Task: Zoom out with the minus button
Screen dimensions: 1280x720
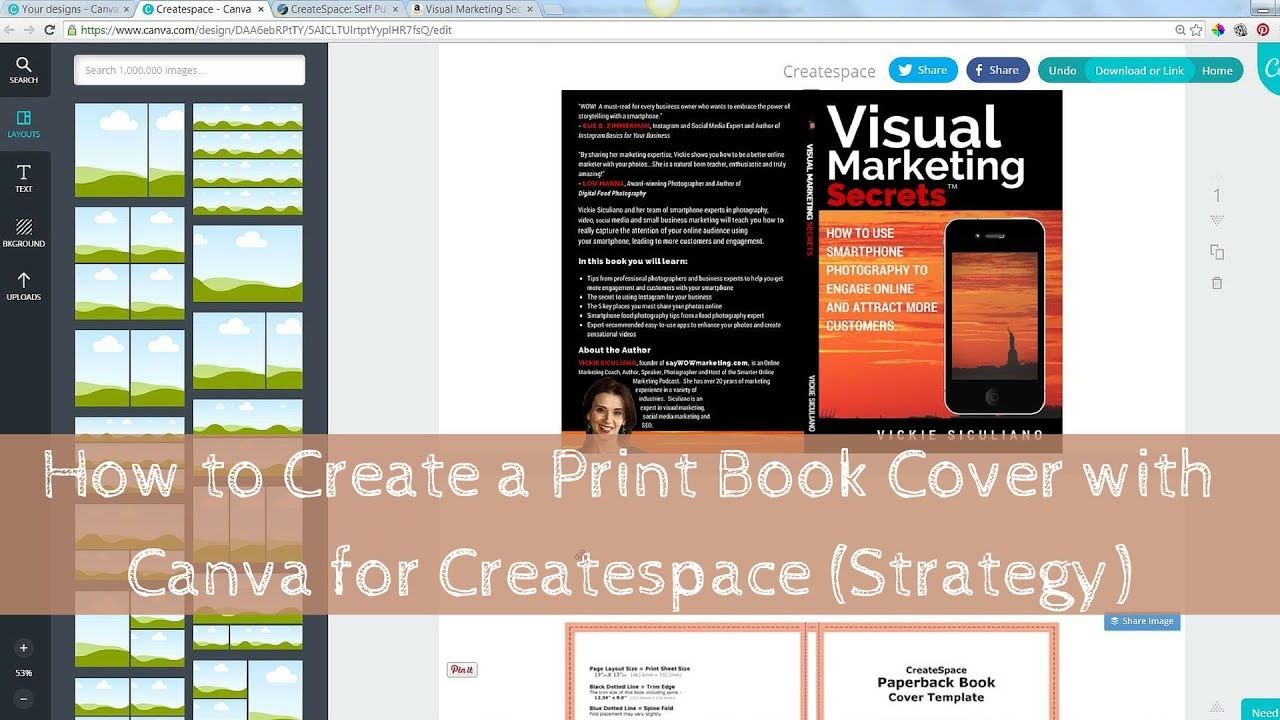Action: 24,699
